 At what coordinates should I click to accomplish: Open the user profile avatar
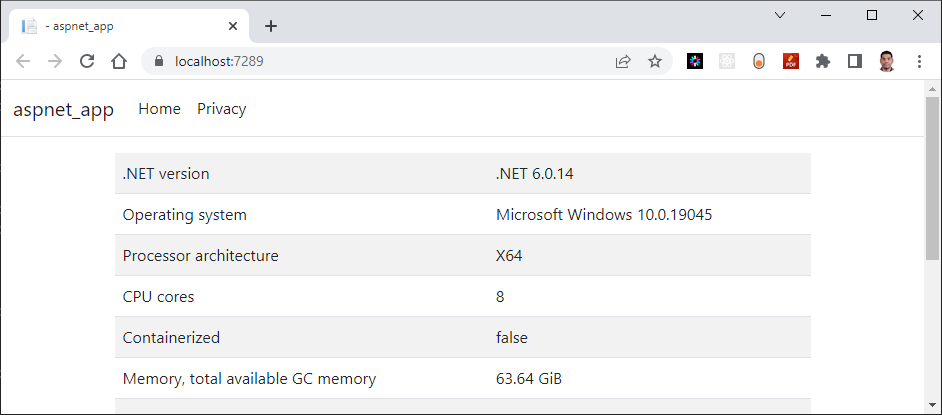click(887, 61)
